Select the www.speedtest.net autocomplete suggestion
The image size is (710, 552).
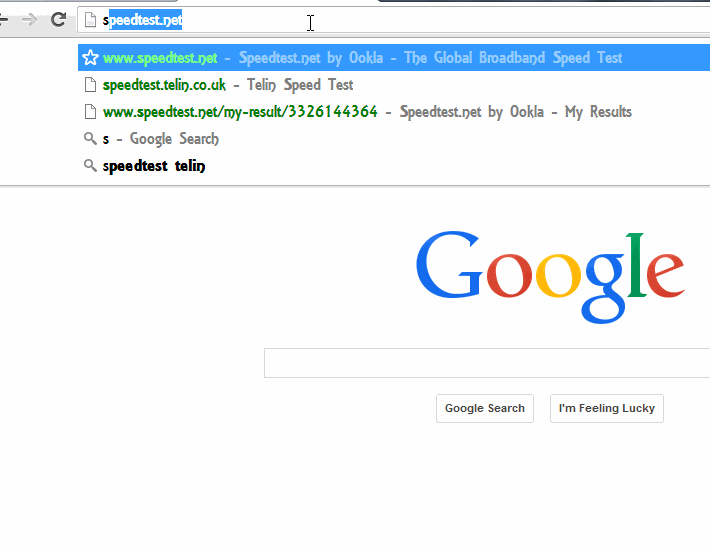(394, 58)
